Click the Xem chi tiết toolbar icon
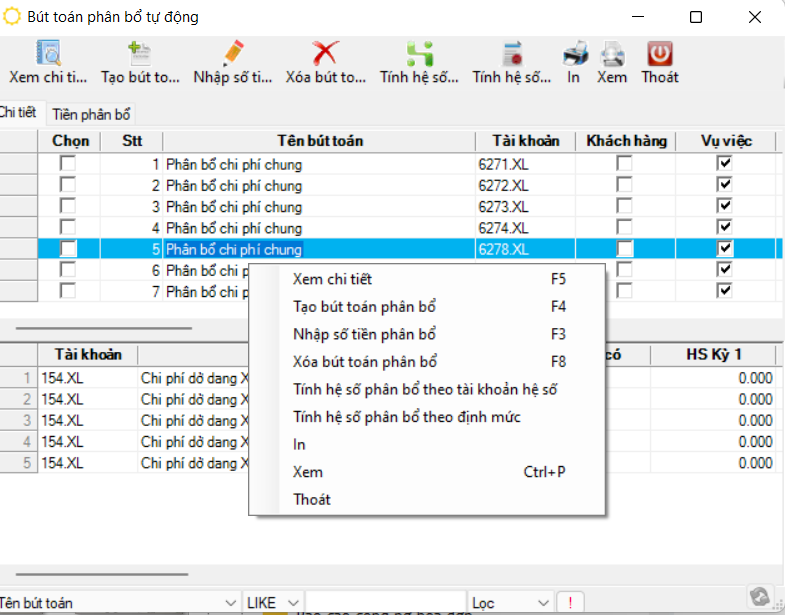The width and height of the screenshot is (785, 615). click(x=48, y=54)
